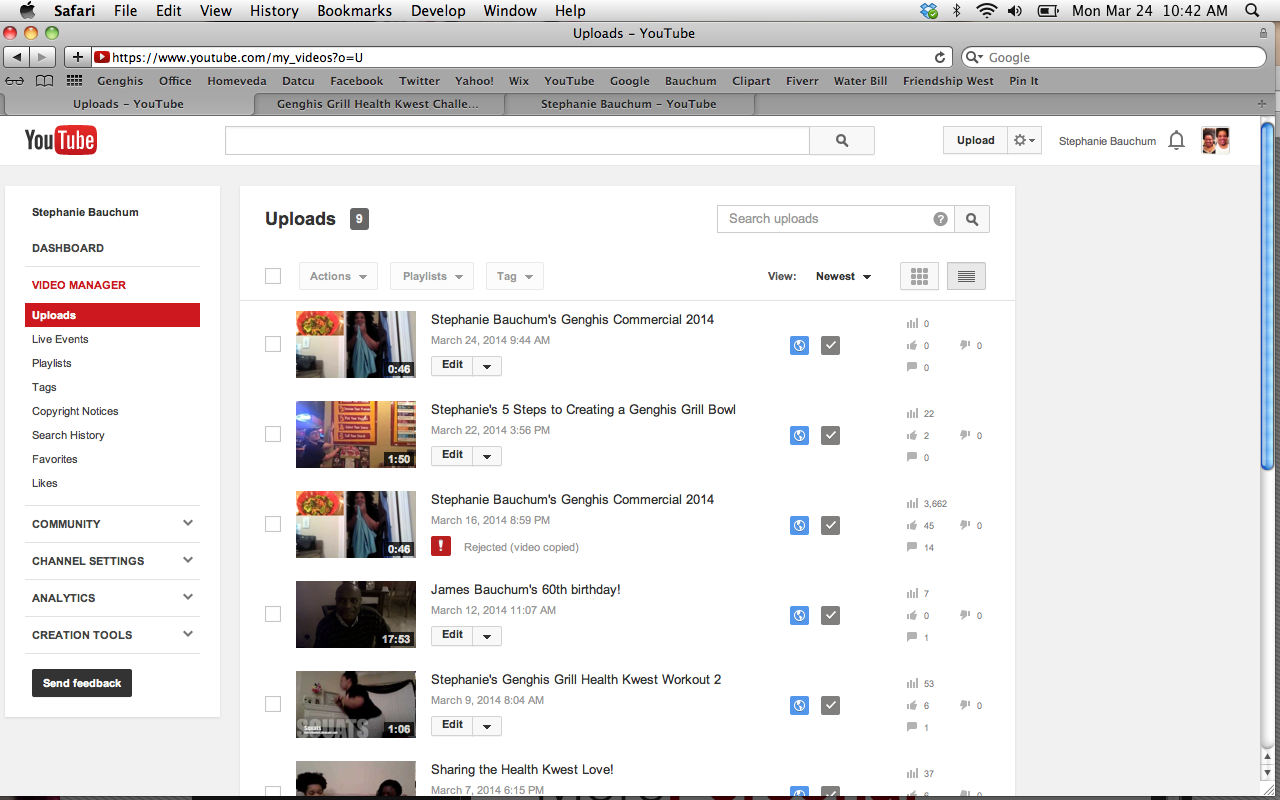
Task: Click the Stephanie Bauchum profile avatar
Action: (1215, 141)
